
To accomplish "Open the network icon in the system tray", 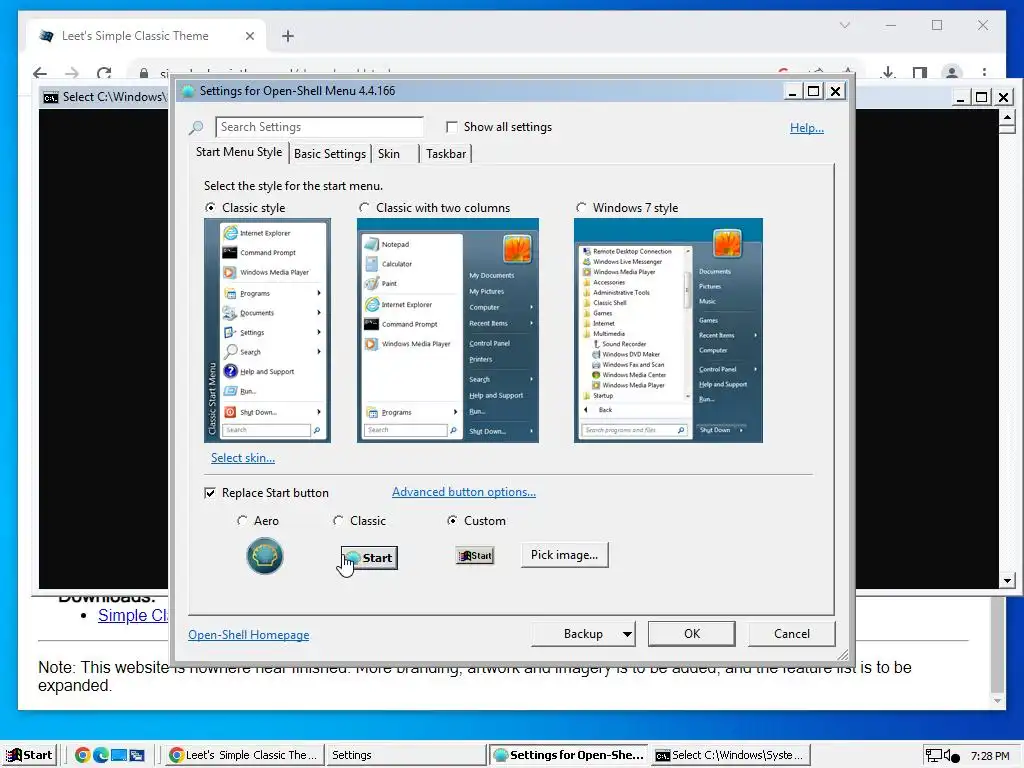I will click(934, 756).
